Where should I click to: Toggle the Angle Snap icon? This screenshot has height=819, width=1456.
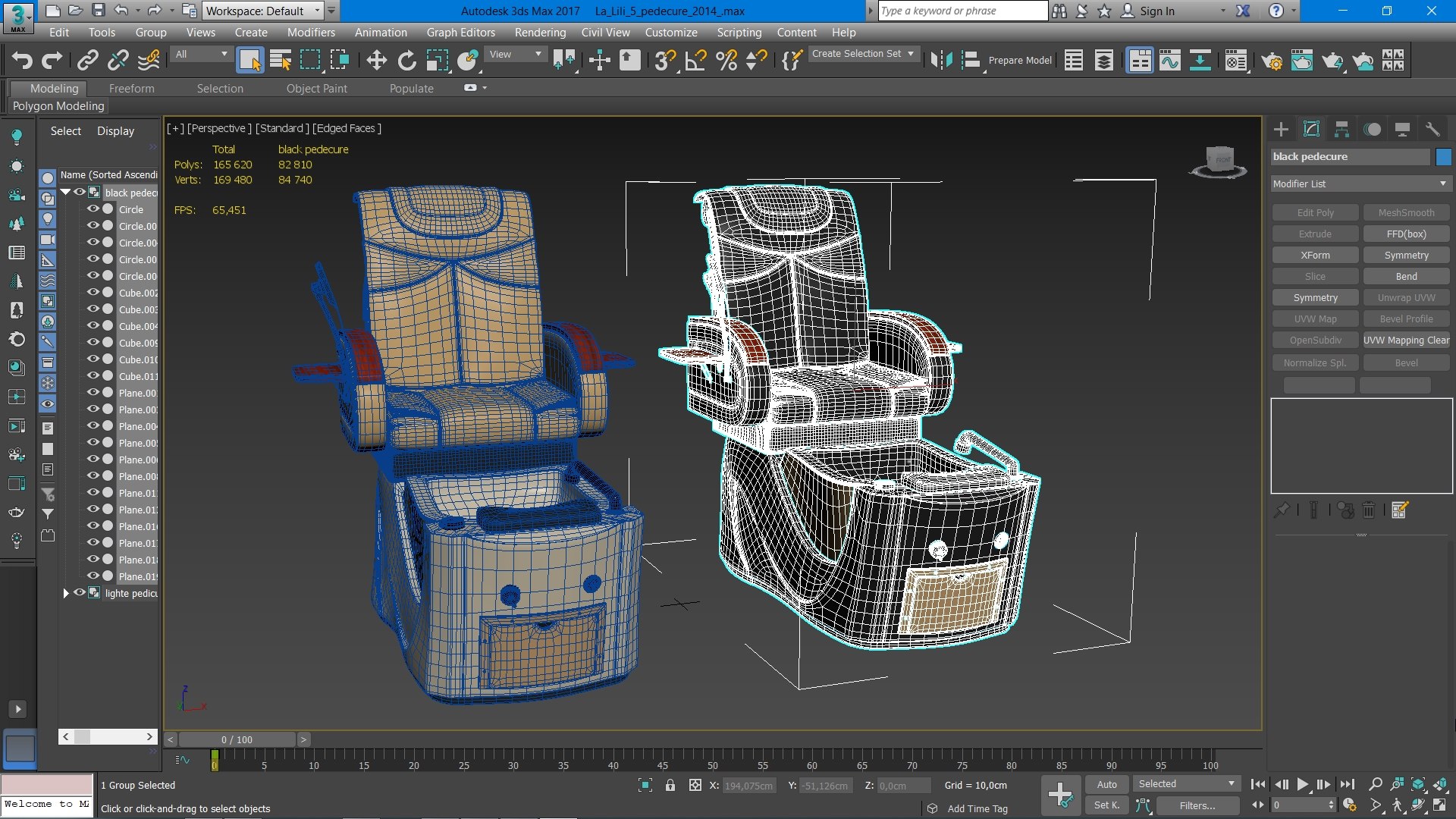[695, 60]
